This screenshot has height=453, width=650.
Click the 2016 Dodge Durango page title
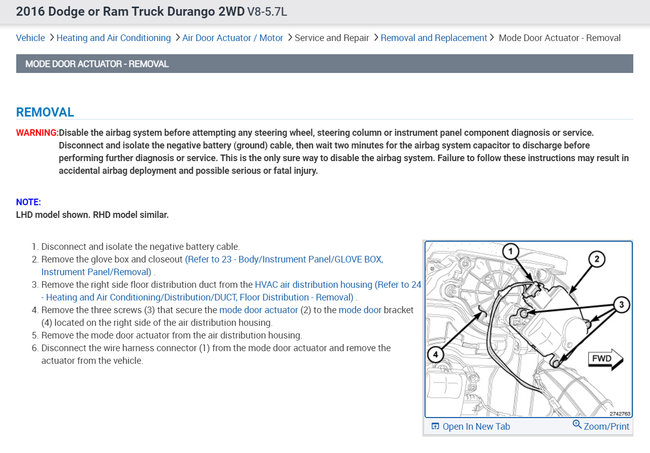coord(151,12)
